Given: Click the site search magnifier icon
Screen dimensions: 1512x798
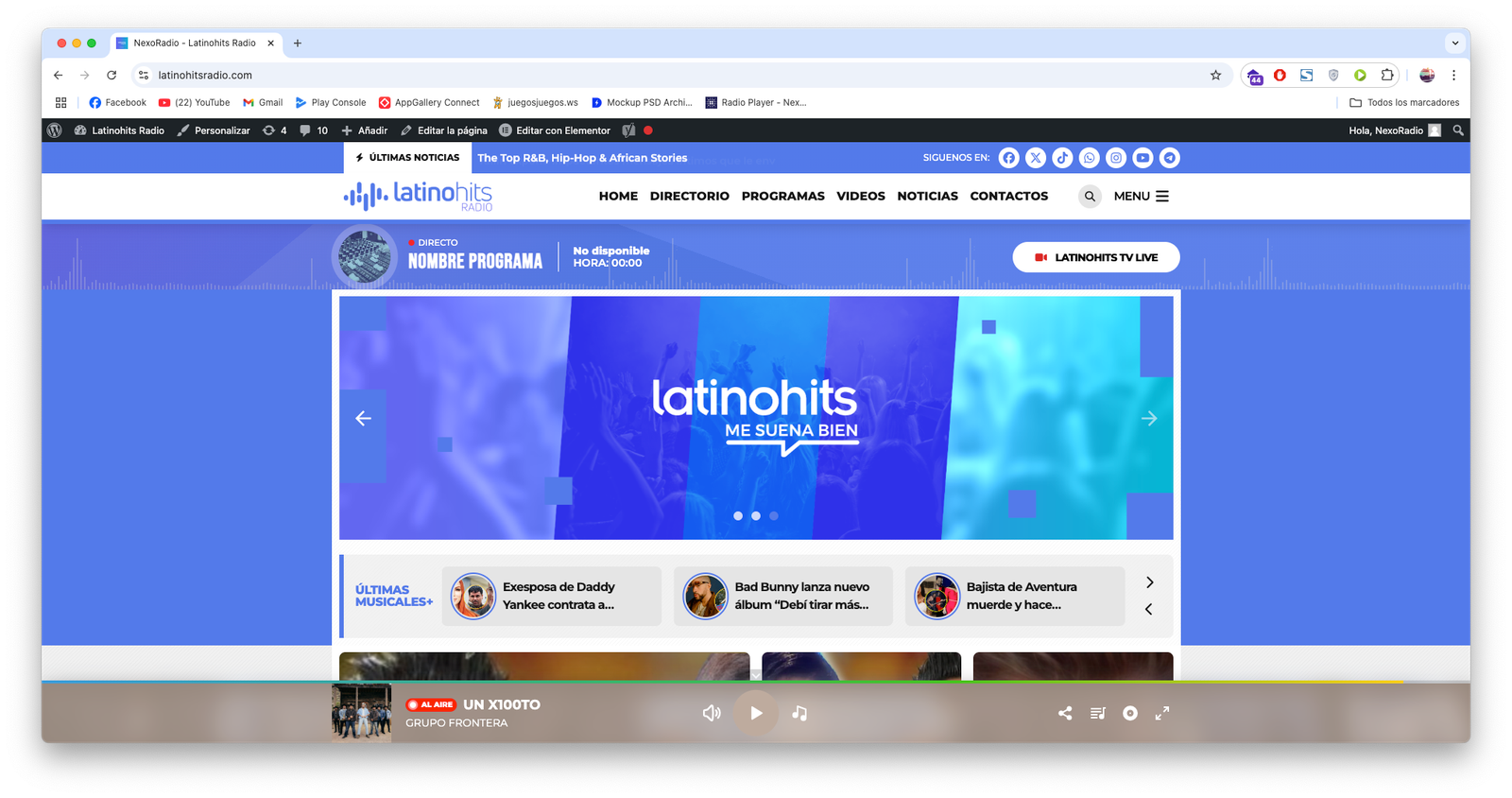Looking at the screenshot, I should point(1090,197).
